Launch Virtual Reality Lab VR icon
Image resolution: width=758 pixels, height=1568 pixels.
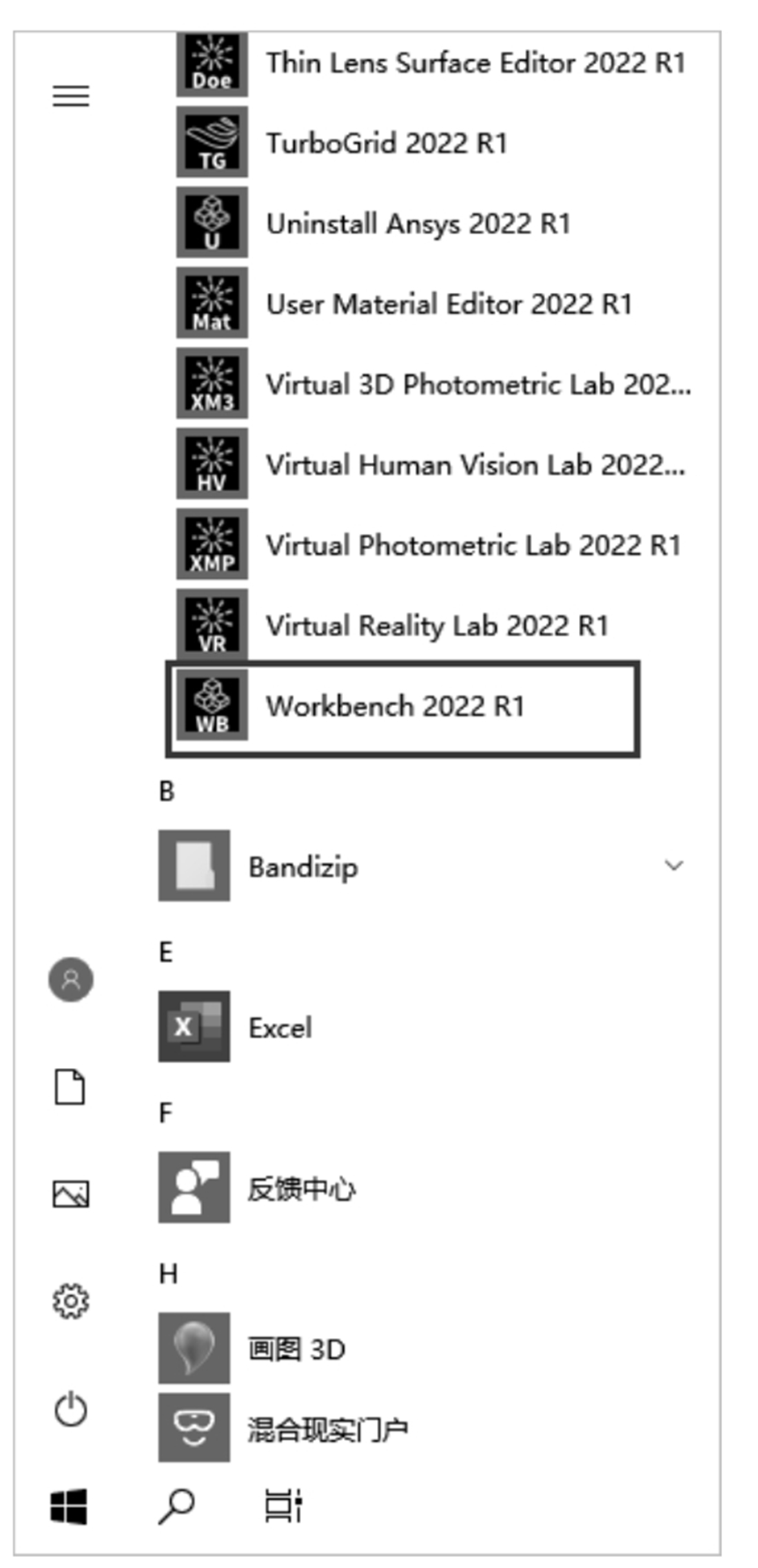pos(212,626)
